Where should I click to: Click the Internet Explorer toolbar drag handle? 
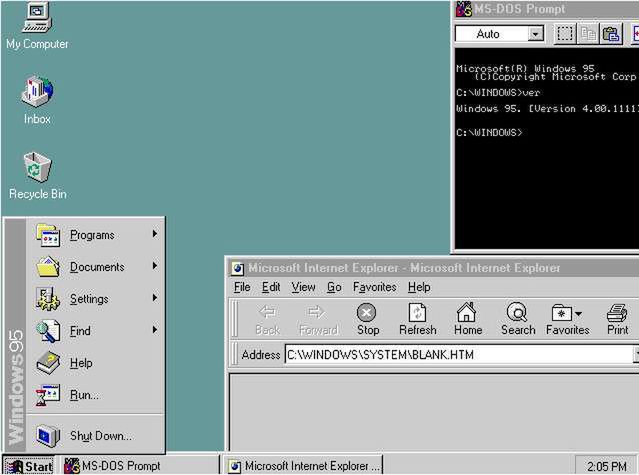point(234,319)
